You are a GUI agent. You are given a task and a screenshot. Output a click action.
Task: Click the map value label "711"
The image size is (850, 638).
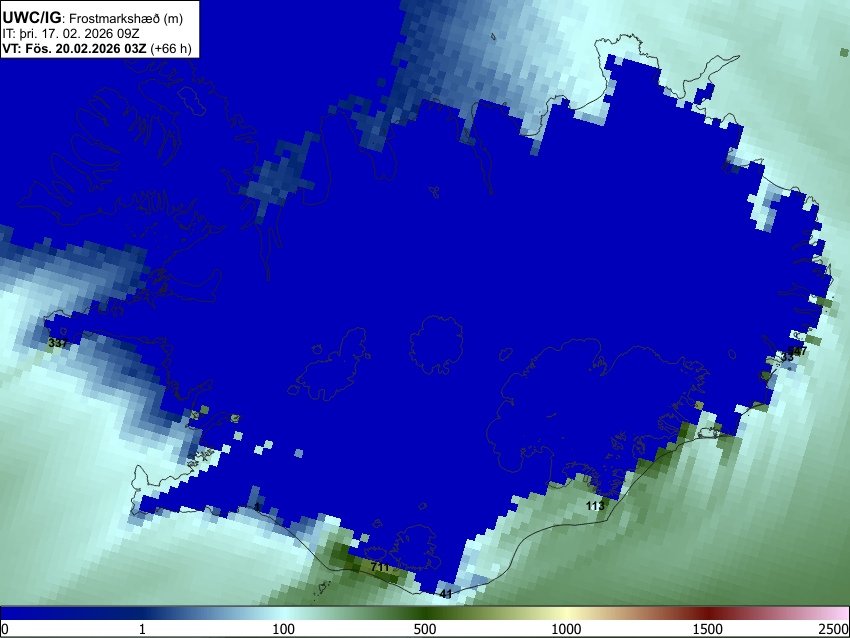tap(380, 567)
